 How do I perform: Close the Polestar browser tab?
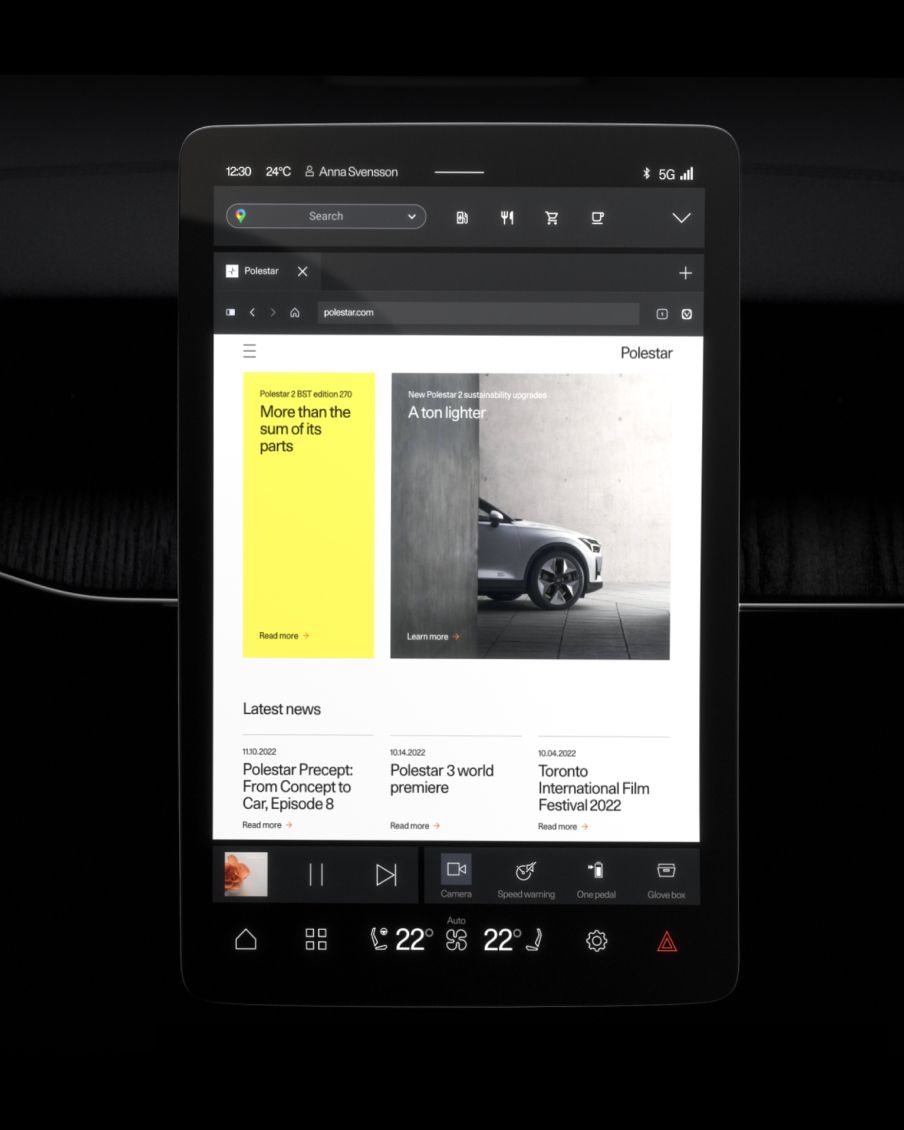point(303,271)
